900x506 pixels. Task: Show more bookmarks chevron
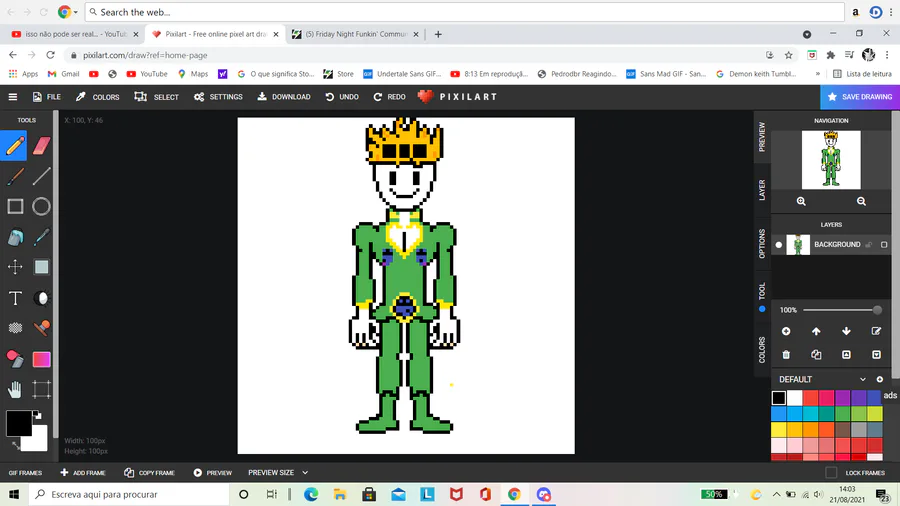click(817, 73)
